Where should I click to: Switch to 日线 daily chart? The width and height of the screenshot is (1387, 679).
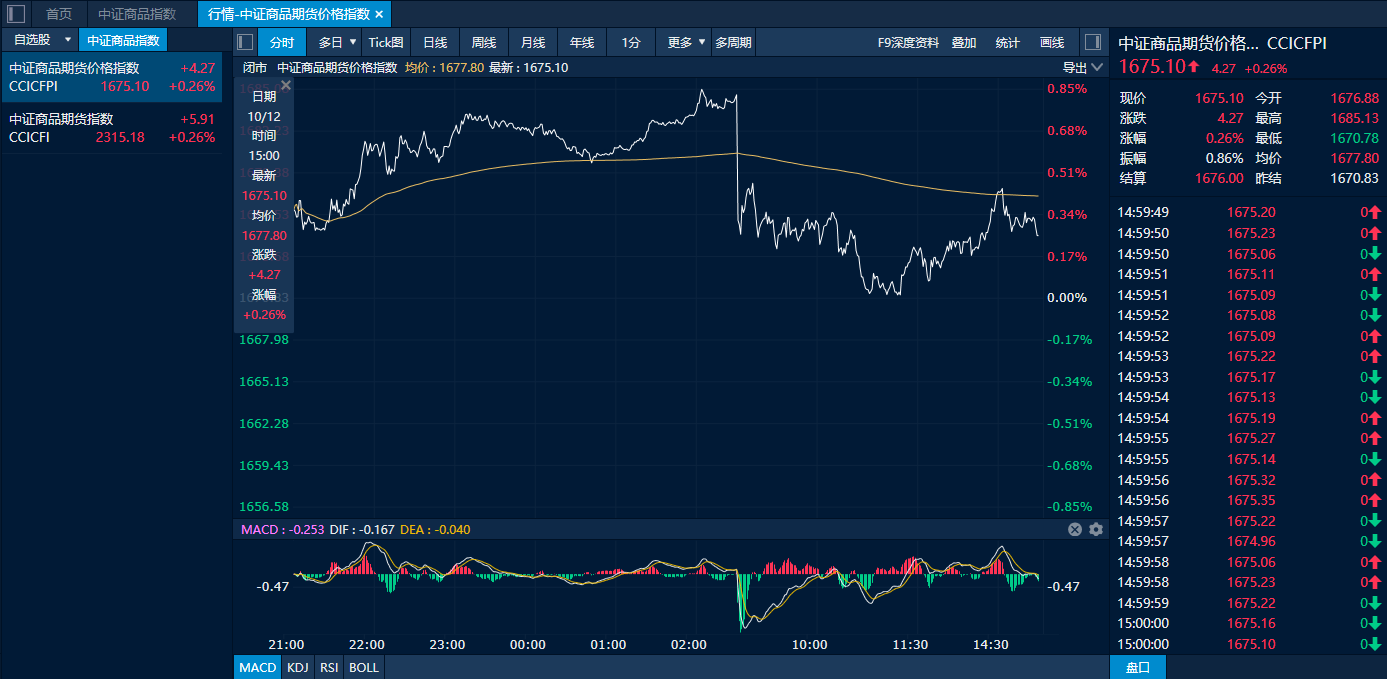coord(435,42)
